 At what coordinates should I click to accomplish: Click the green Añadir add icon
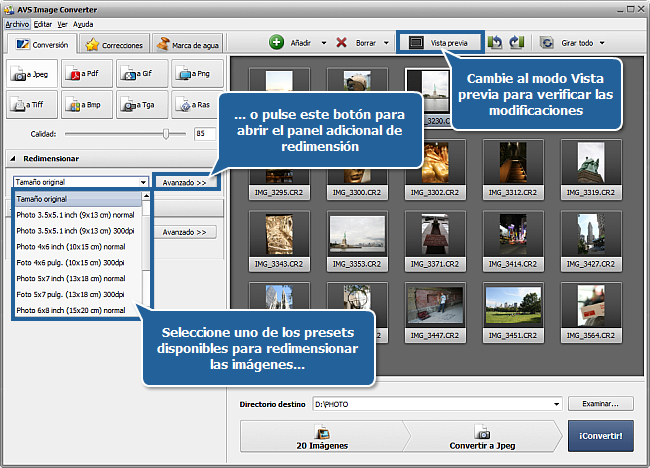pos(277,43)
